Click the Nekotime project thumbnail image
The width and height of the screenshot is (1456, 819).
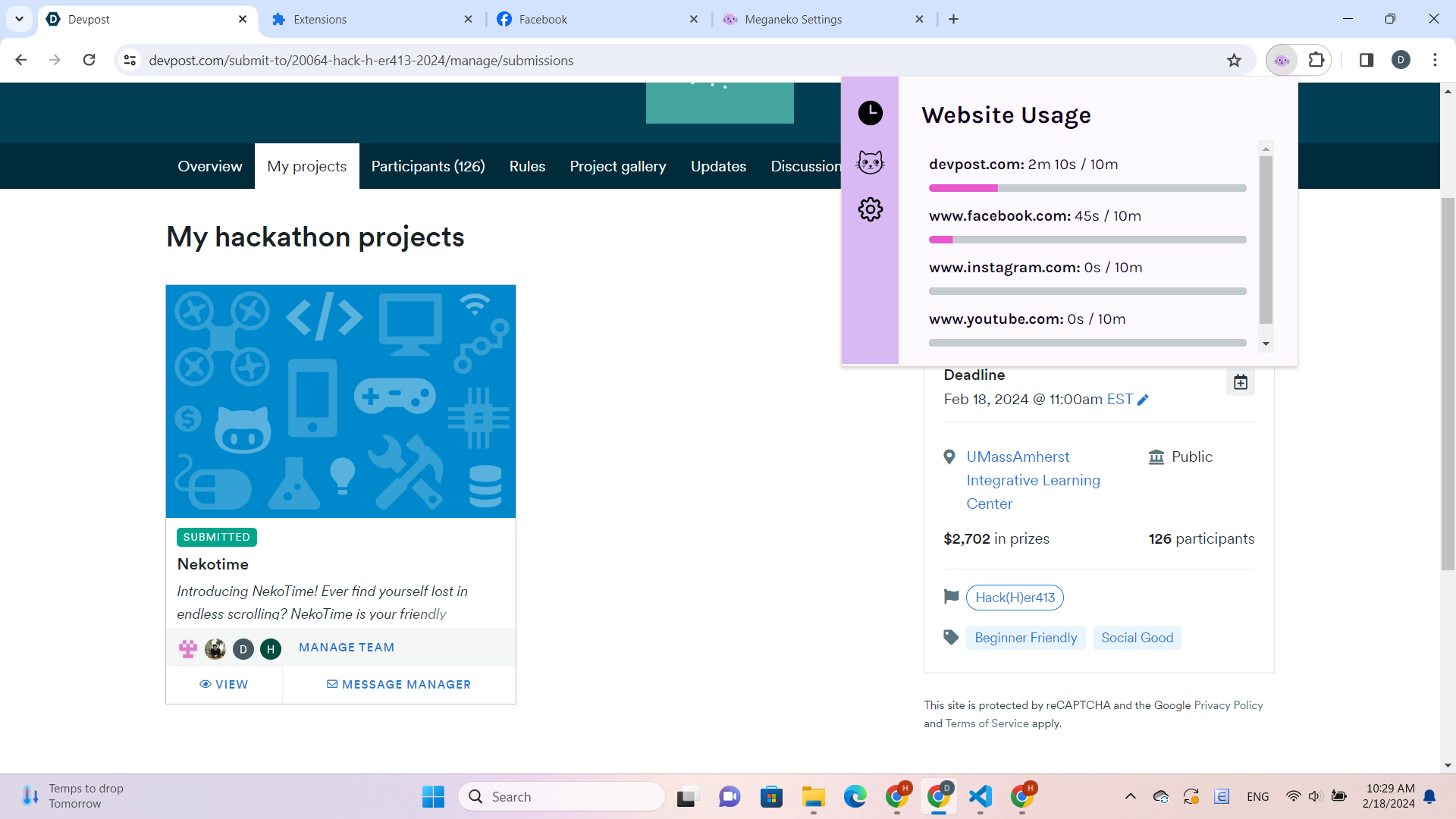(340, 401)
